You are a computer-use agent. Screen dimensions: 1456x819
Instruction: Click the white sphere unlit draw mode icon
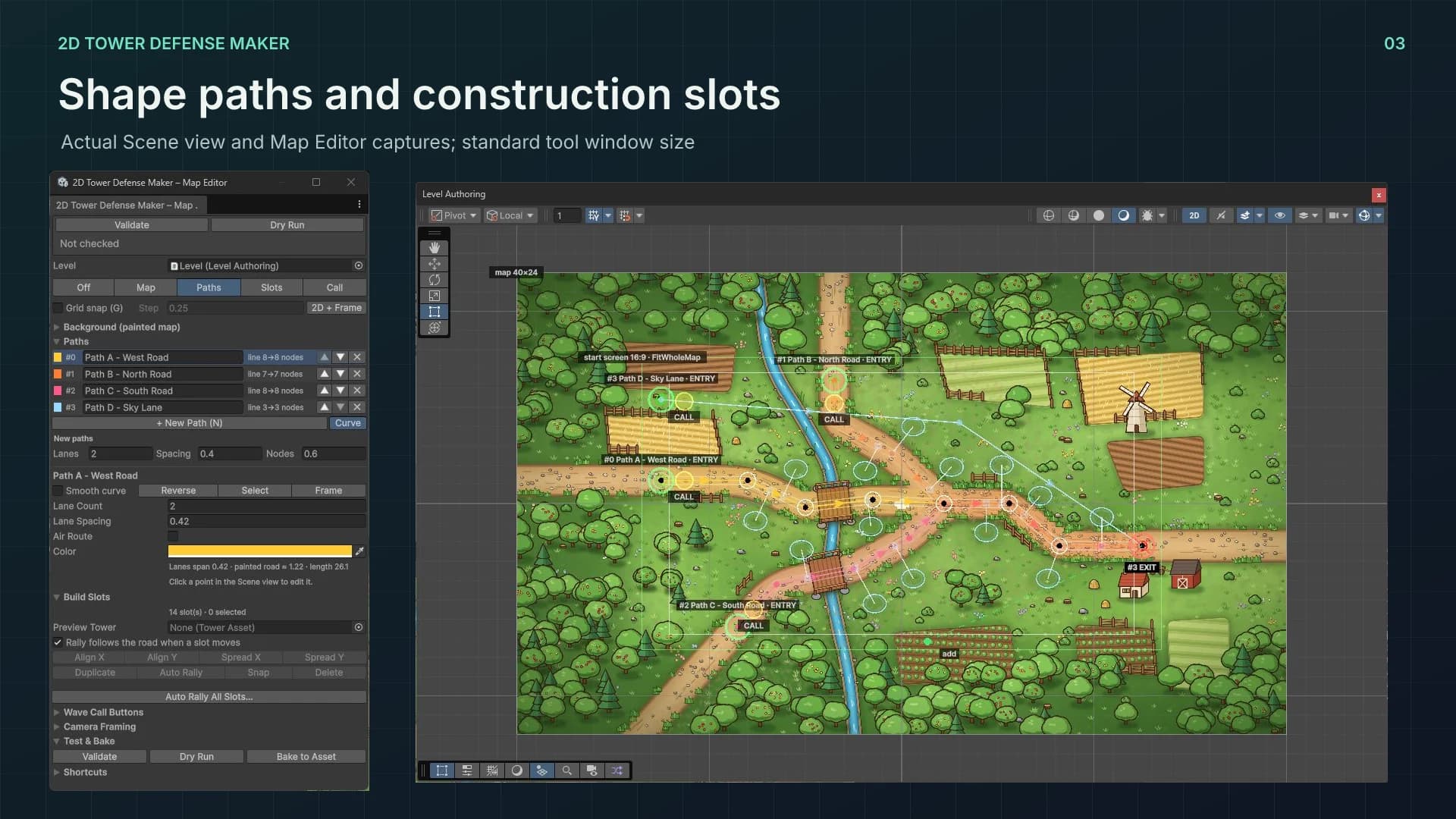point(1099,215)
